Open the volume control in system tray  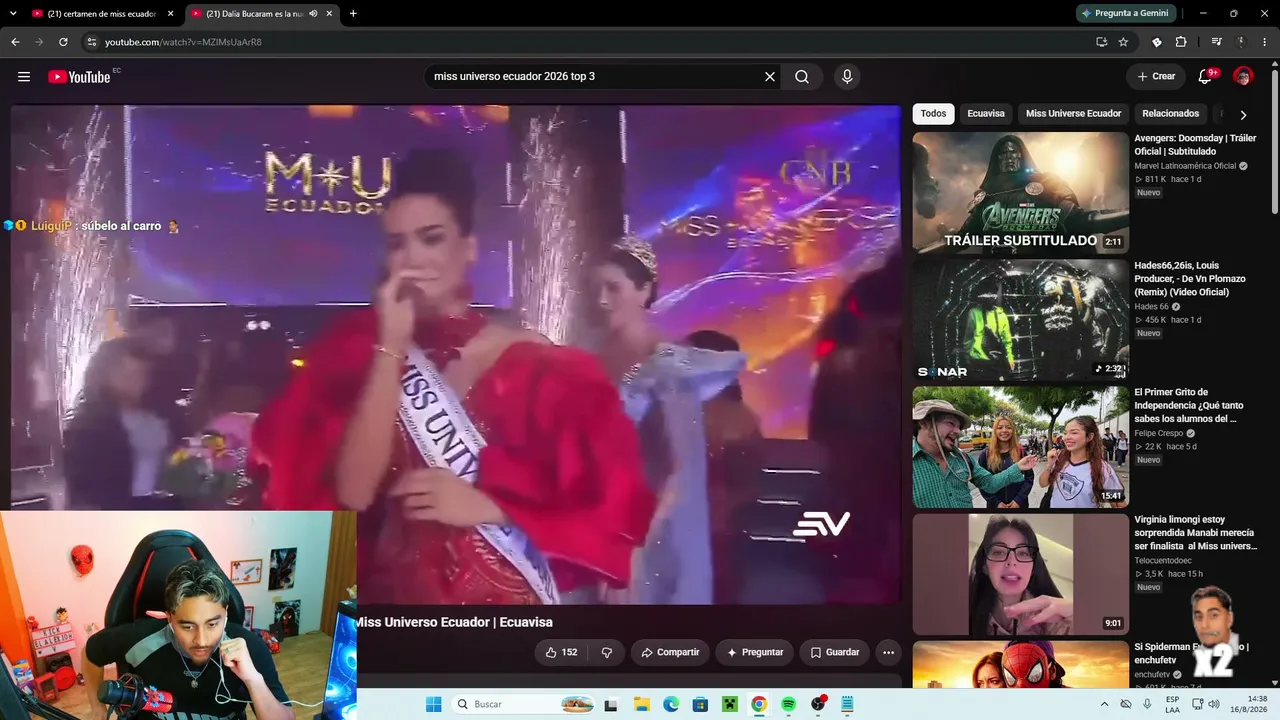coord(1214,704)
